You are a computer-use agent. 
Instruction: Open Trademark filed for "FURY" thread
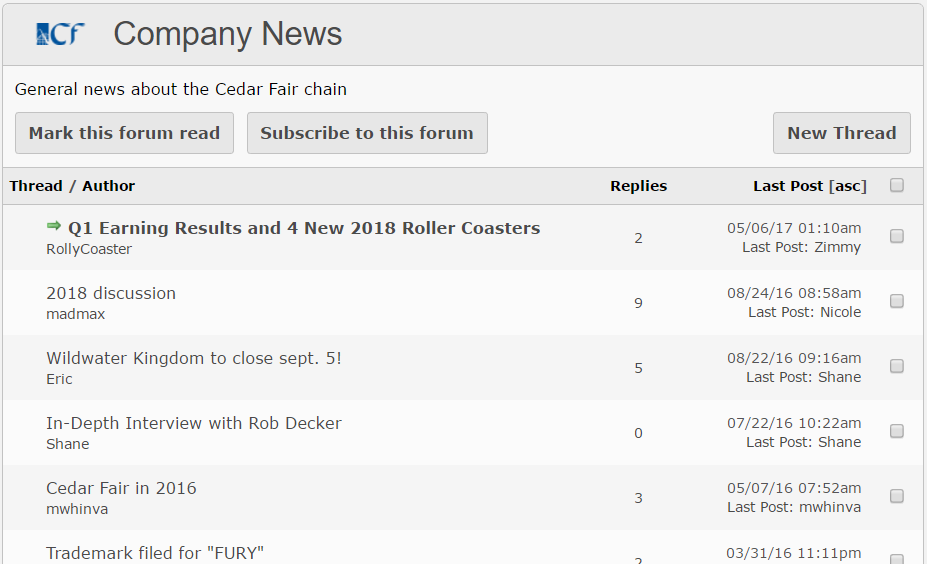tap(155, 552)
